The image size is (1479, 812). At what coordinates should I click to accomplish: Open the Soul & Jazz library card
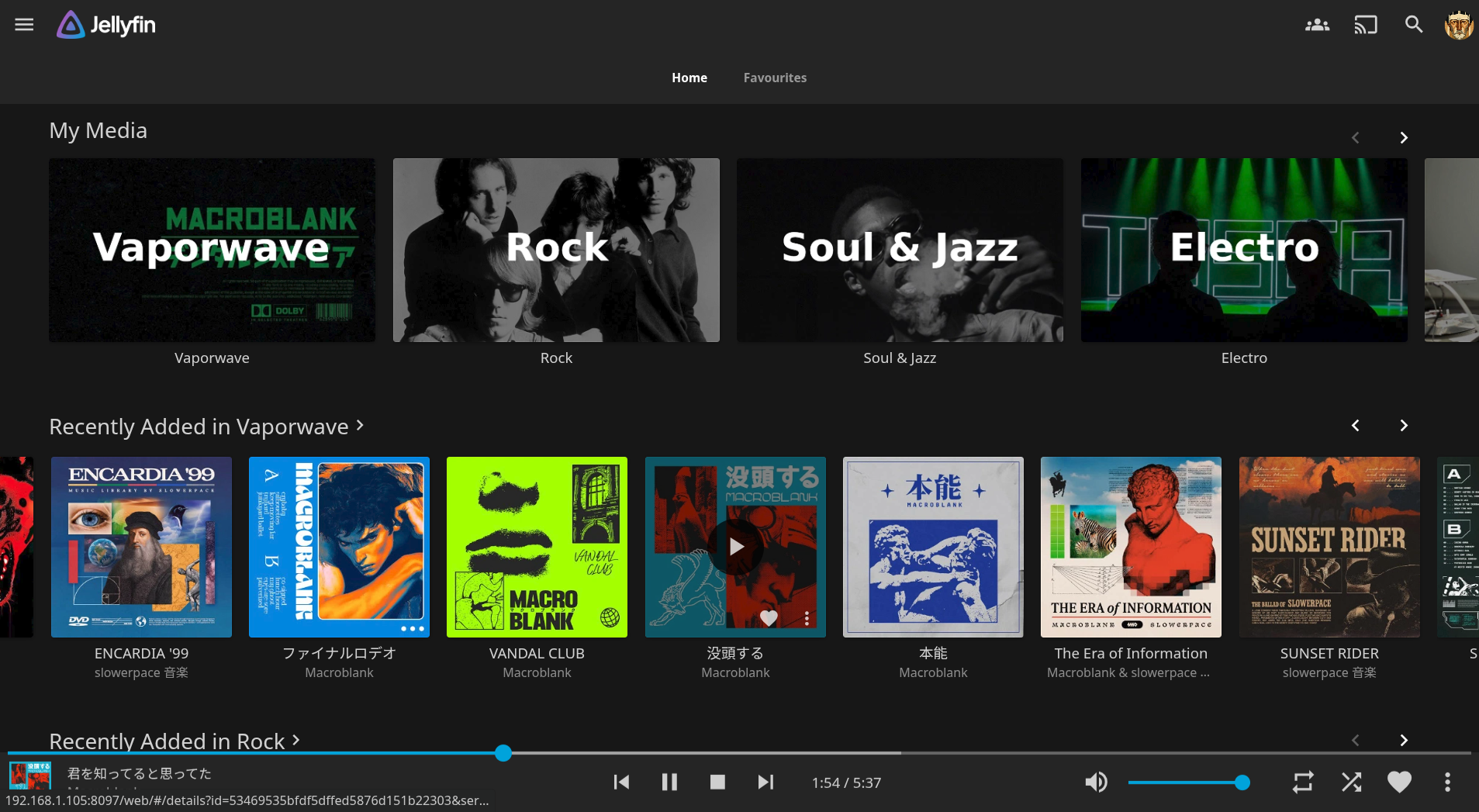pos(900,251)
